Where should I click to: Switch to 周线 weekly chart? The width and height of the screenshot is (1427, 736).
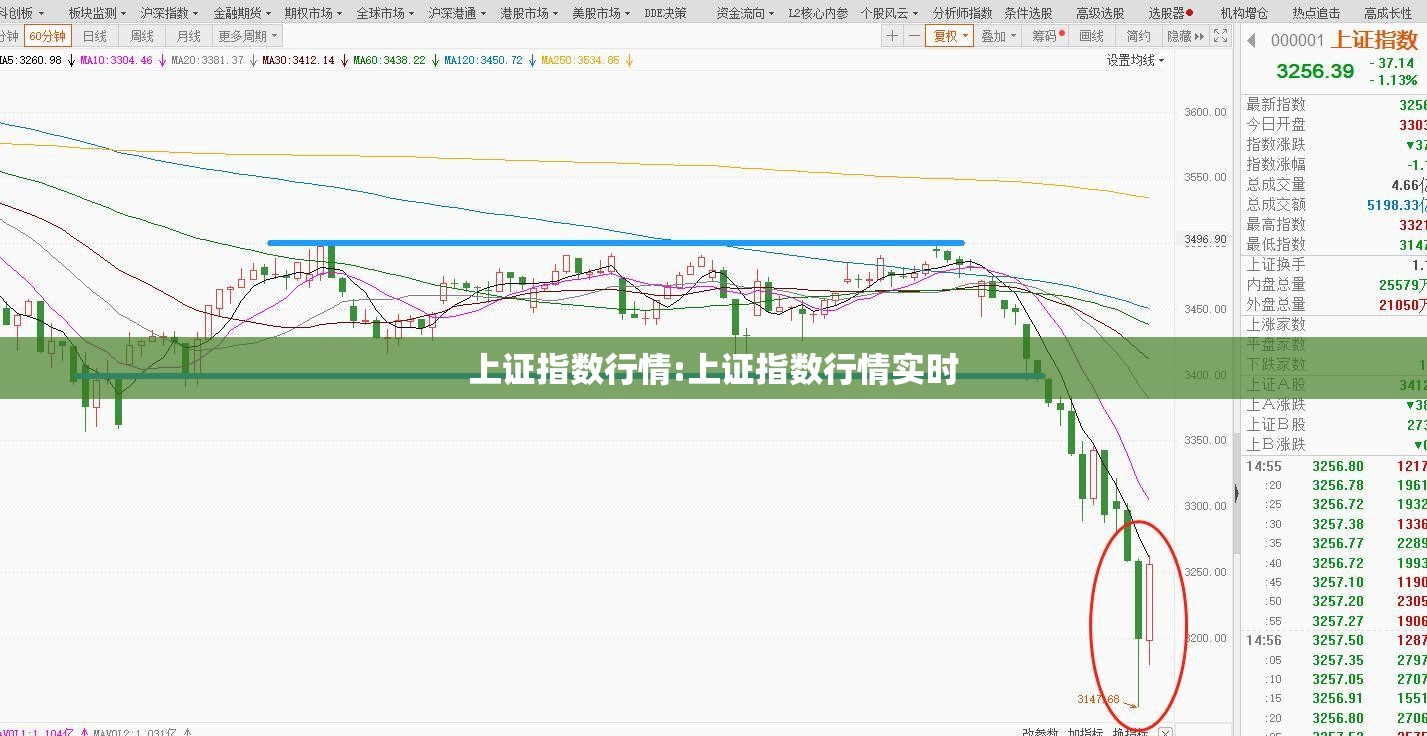click(x=142, y=36)
